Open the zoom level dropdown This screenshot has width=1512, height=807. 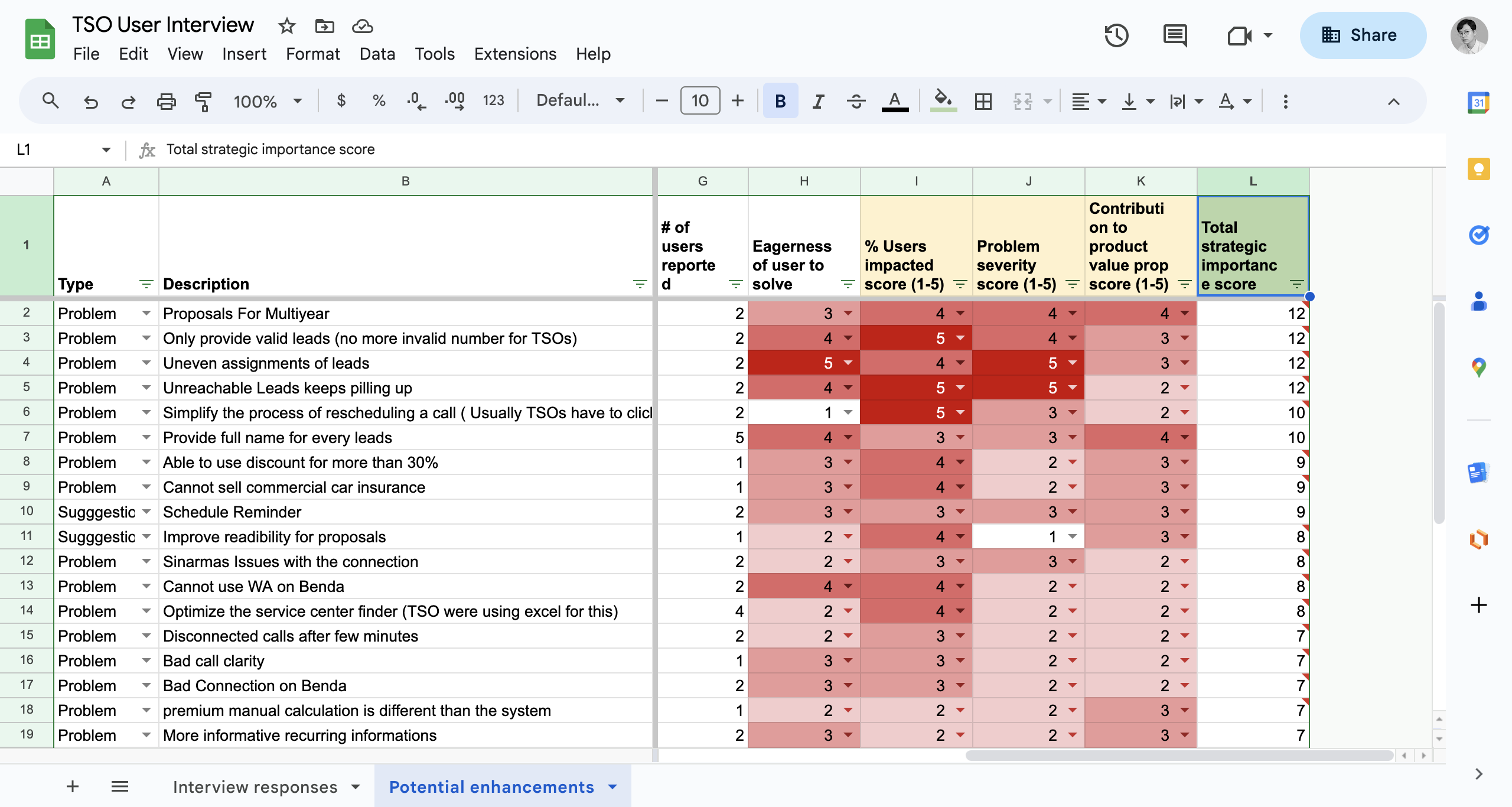click(268, 102)
